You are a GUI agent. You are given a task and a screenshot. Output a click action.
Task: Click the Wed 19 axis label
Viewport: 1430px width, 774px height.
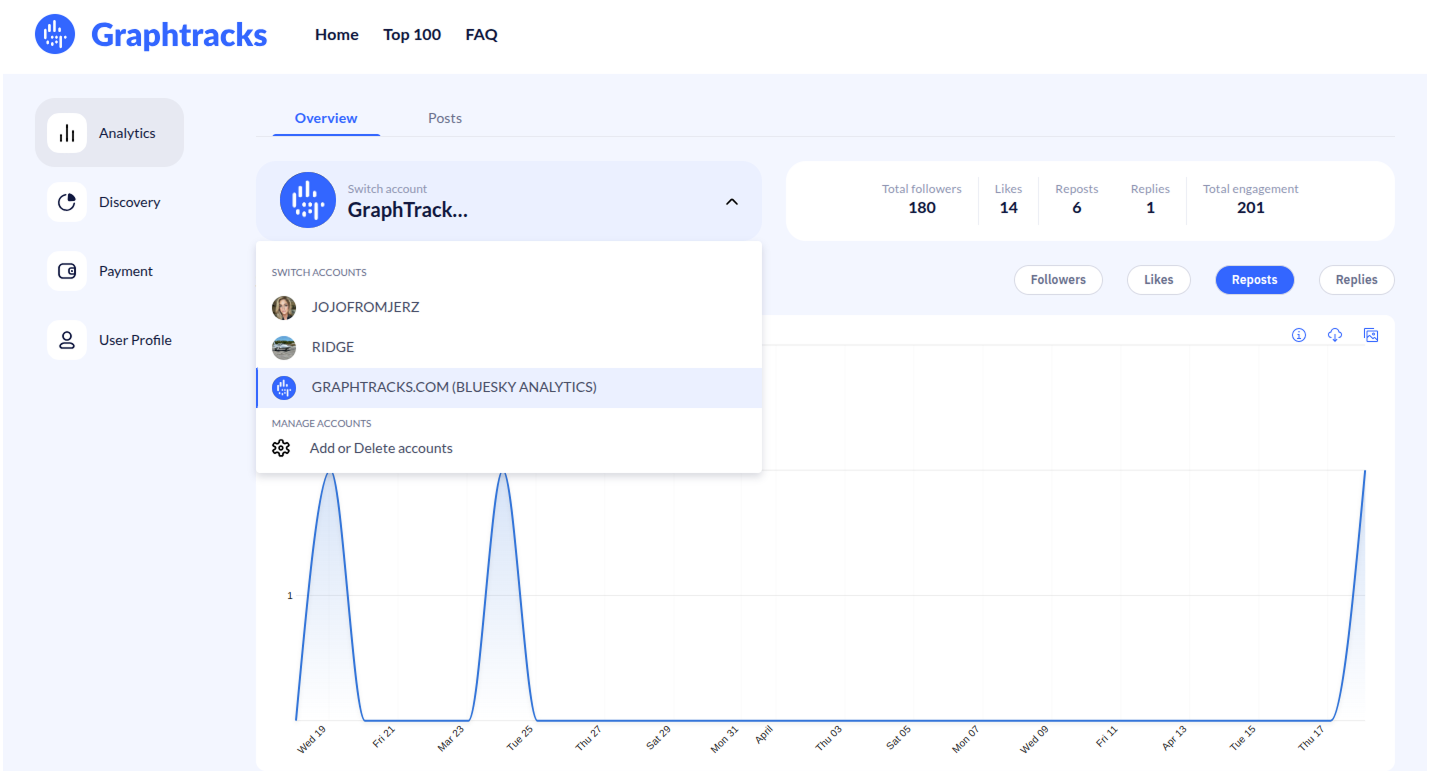coord(312,741)
